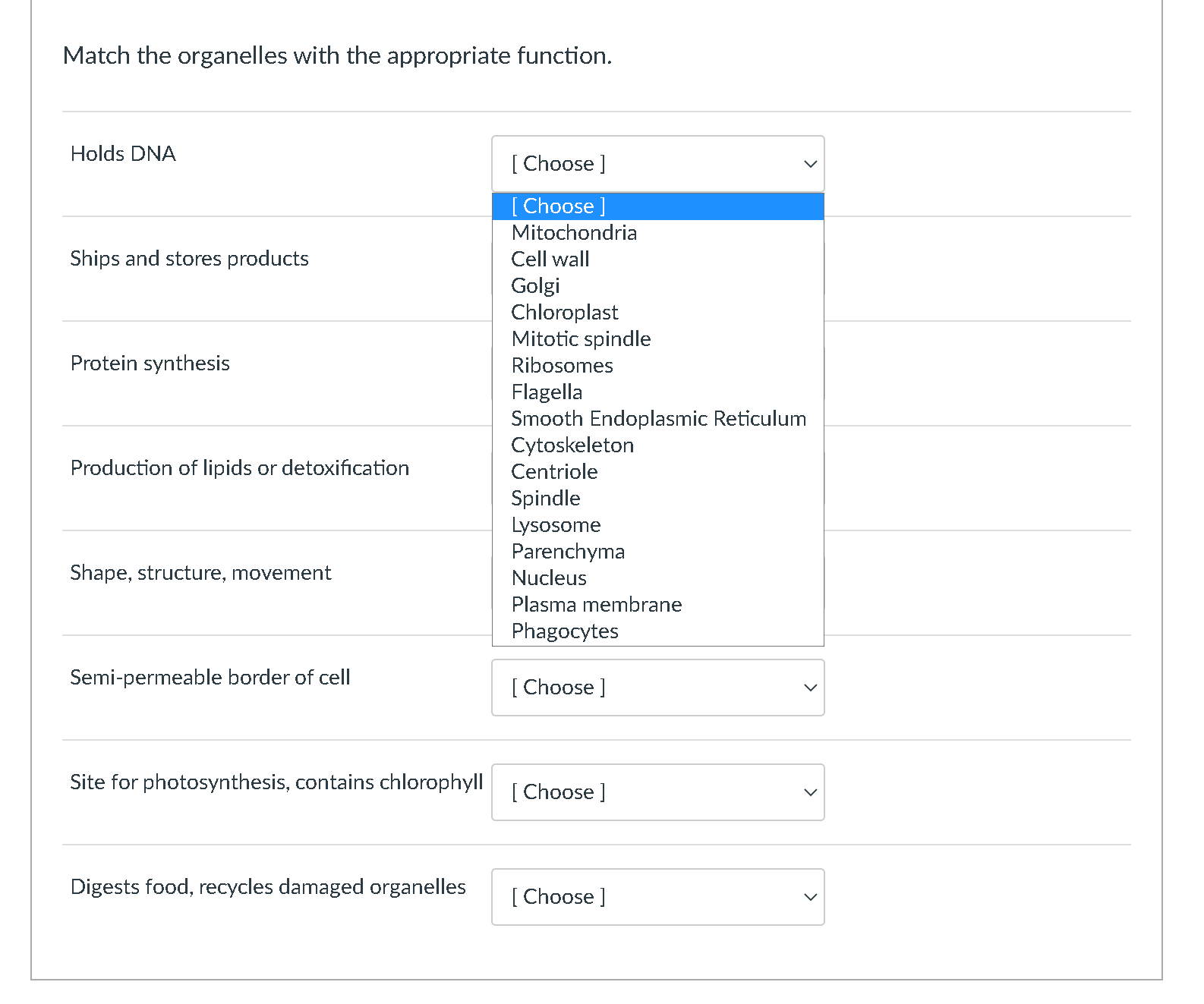The width and height of the screenshot is (1204, 1004).
Task: Choose Cell wall option in list
Action: [657, 260]
